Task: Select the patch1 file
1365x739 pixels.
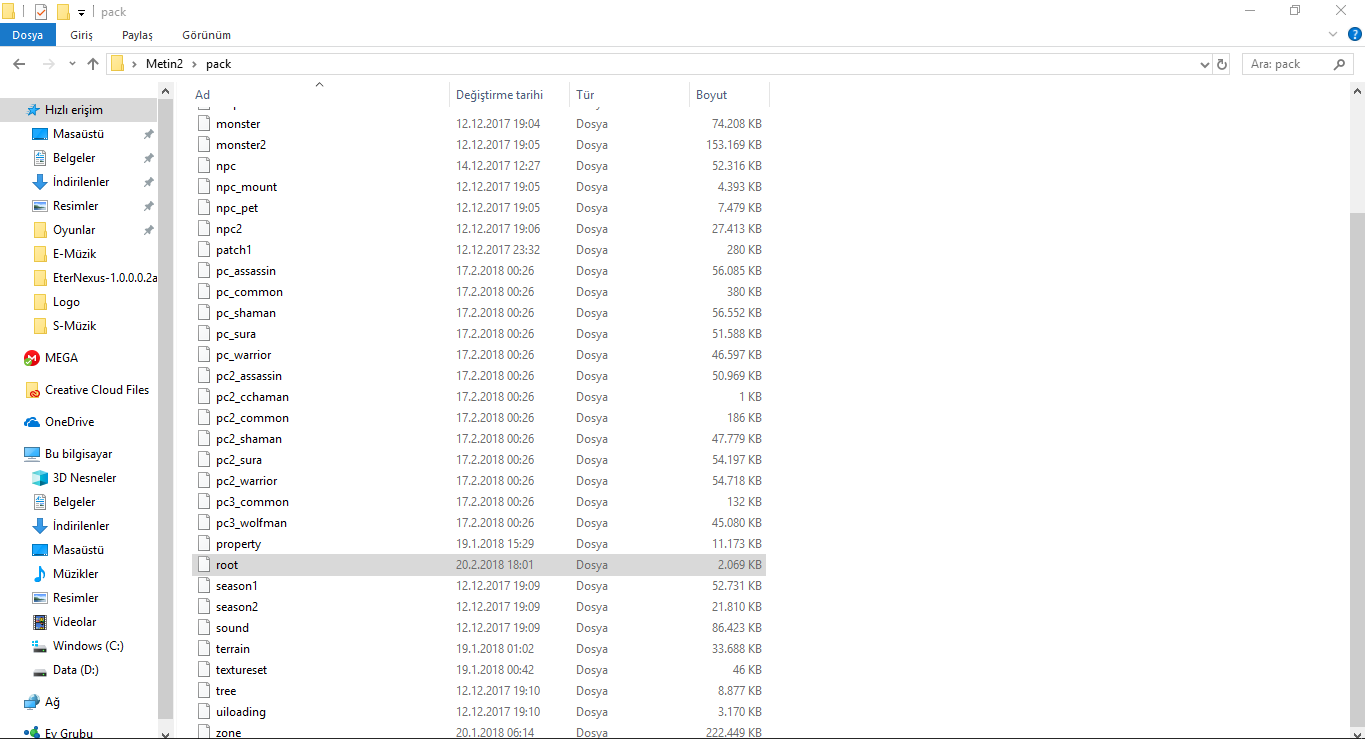Action: coord(479,250)
